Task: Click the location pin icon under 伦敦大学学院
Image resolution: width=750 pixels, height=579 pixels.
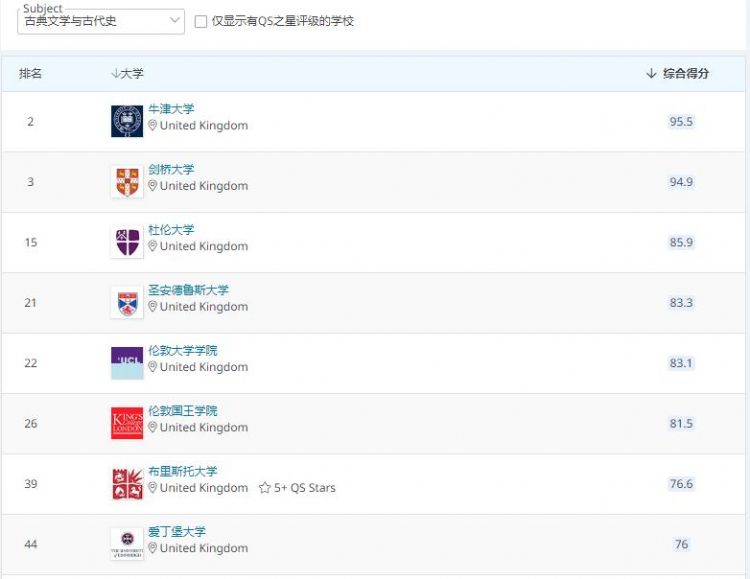Action: (153, 367)
